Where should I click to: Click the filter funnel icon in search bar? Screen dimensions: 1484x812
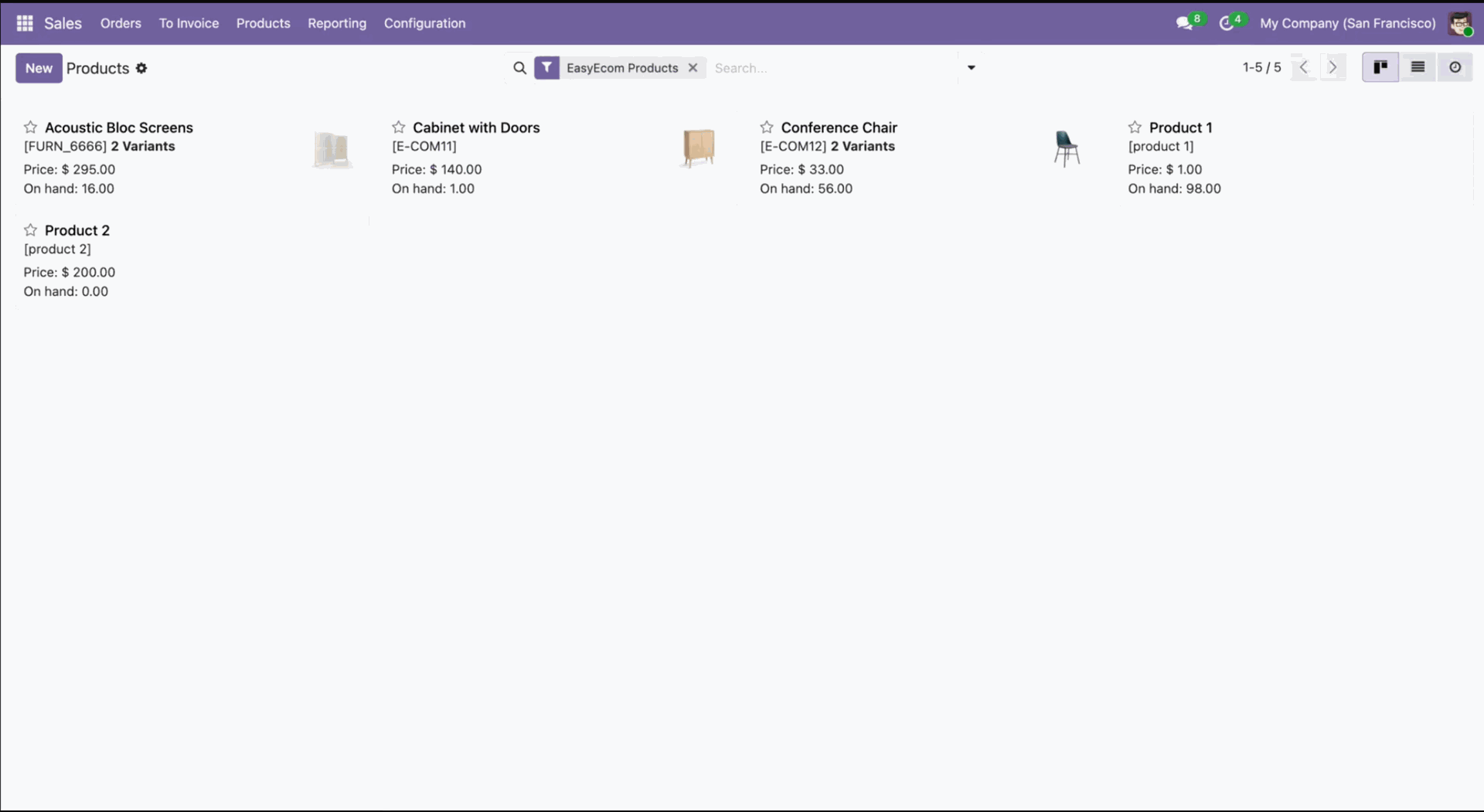[546, 68]
